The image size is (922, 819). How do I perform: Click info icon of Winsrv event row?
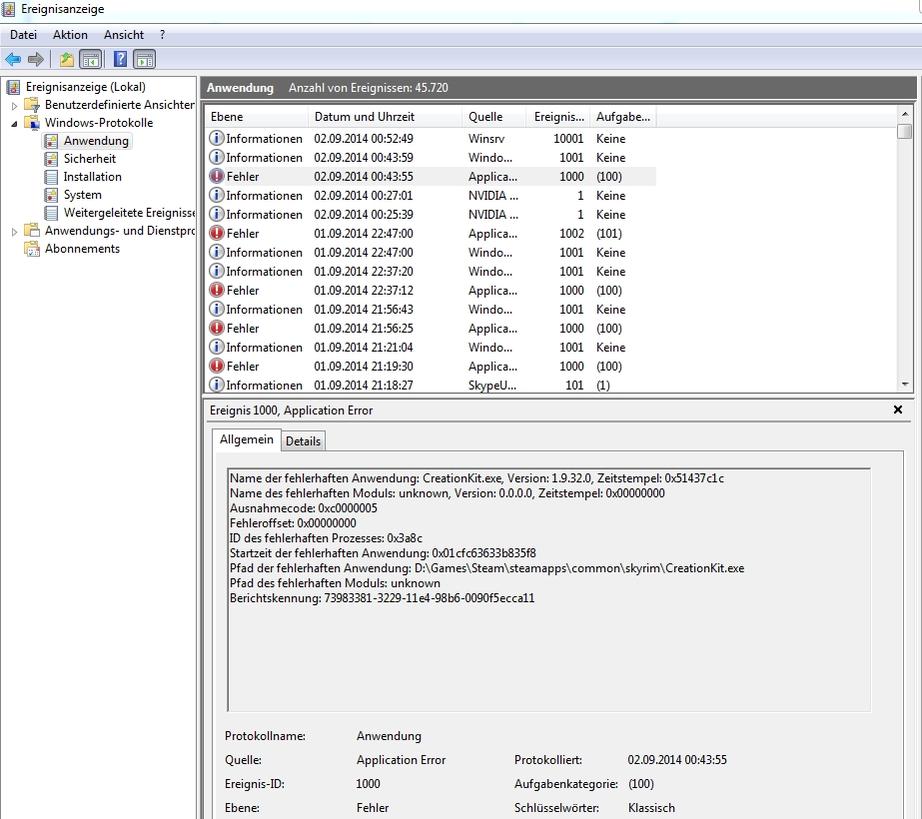(216, 138)
